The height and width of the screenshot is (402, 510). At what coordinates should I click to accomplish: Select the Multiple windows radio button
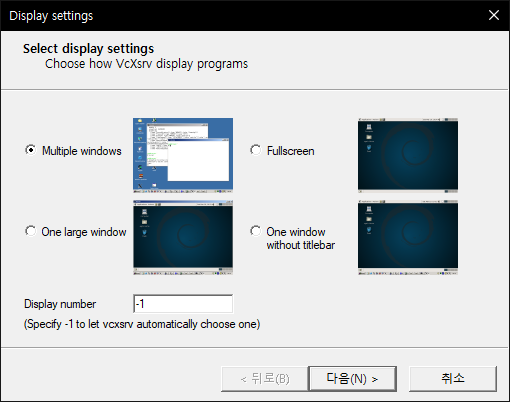pos(31,150)
